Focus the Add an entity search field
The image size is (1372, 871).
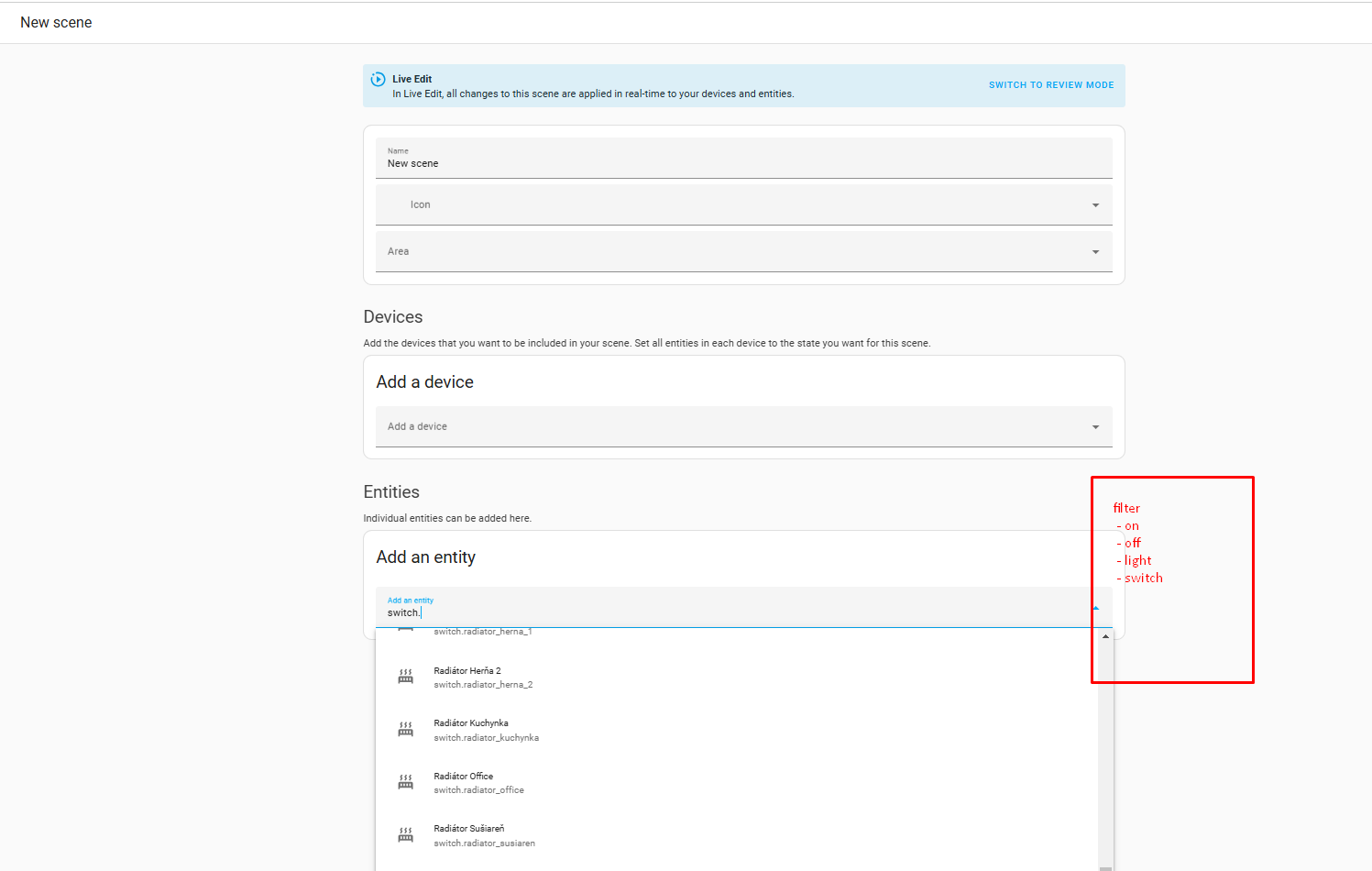click(x=733, y=612)
